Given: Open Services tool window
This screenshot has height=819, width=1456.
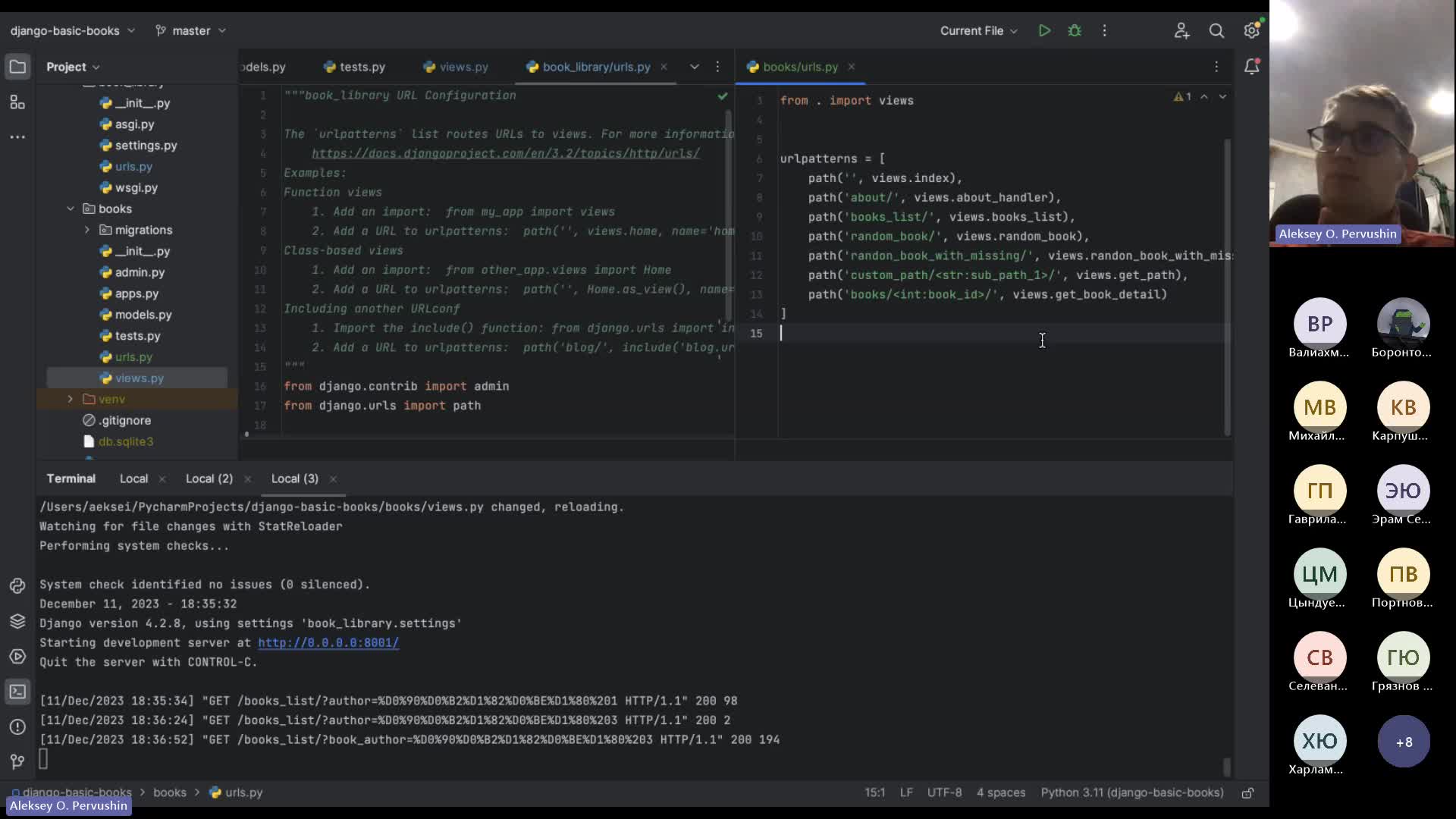Looking at the screenshot, I should click(x=17, y=657).
